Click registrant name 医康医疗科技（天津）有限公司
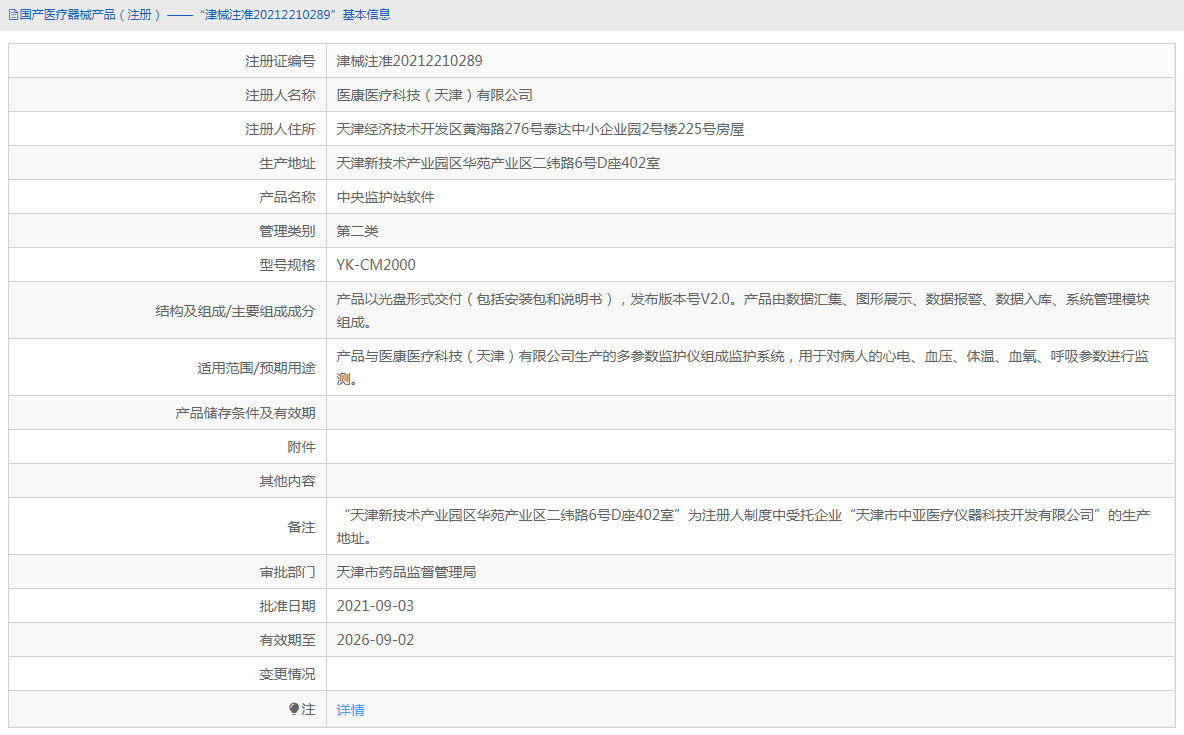Image resolution: width=1184 pixels, height=735 pixels. pyautogui.click(x=434, y=95)
